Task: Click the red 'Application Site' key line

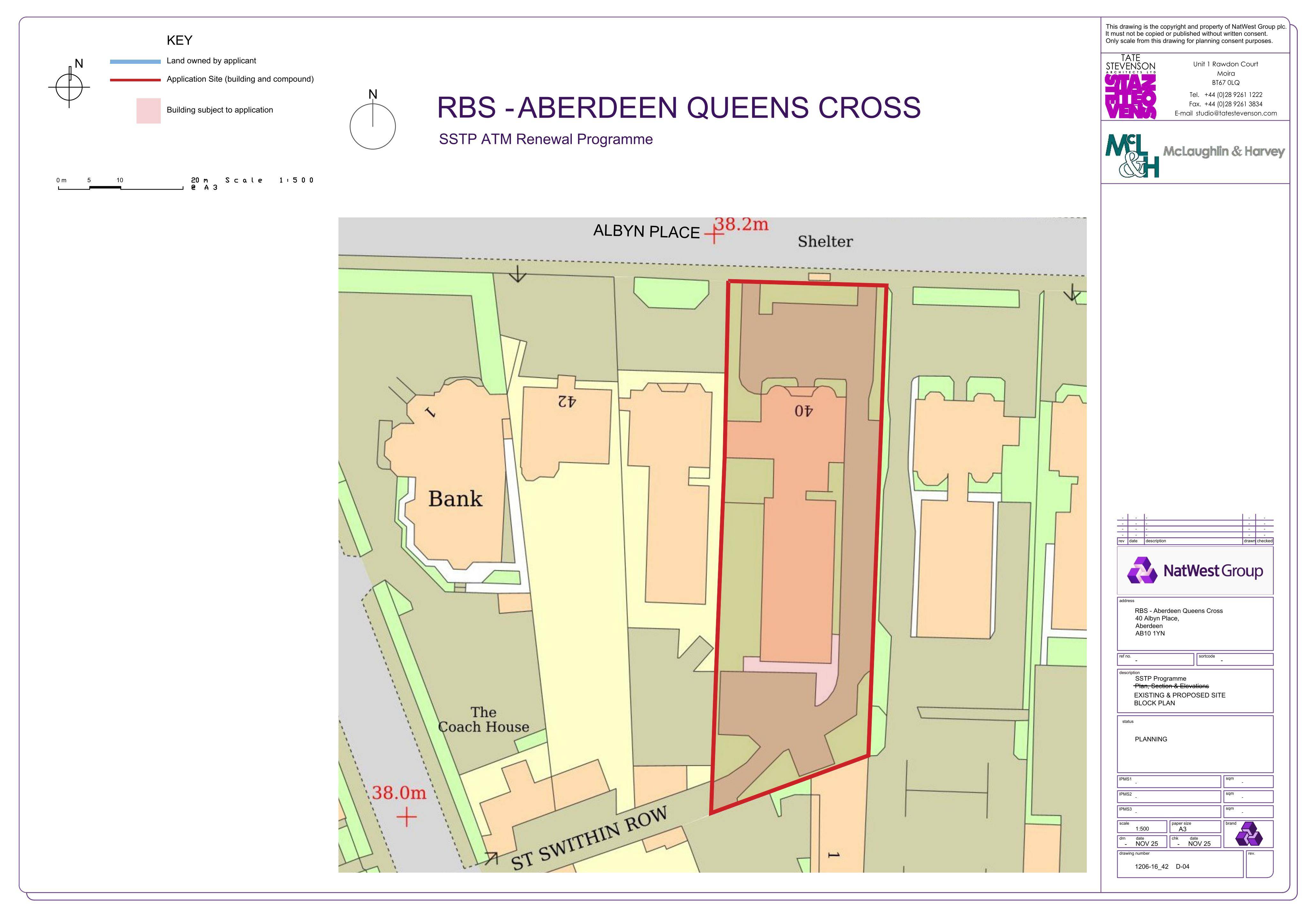Action: coord(136,80)
